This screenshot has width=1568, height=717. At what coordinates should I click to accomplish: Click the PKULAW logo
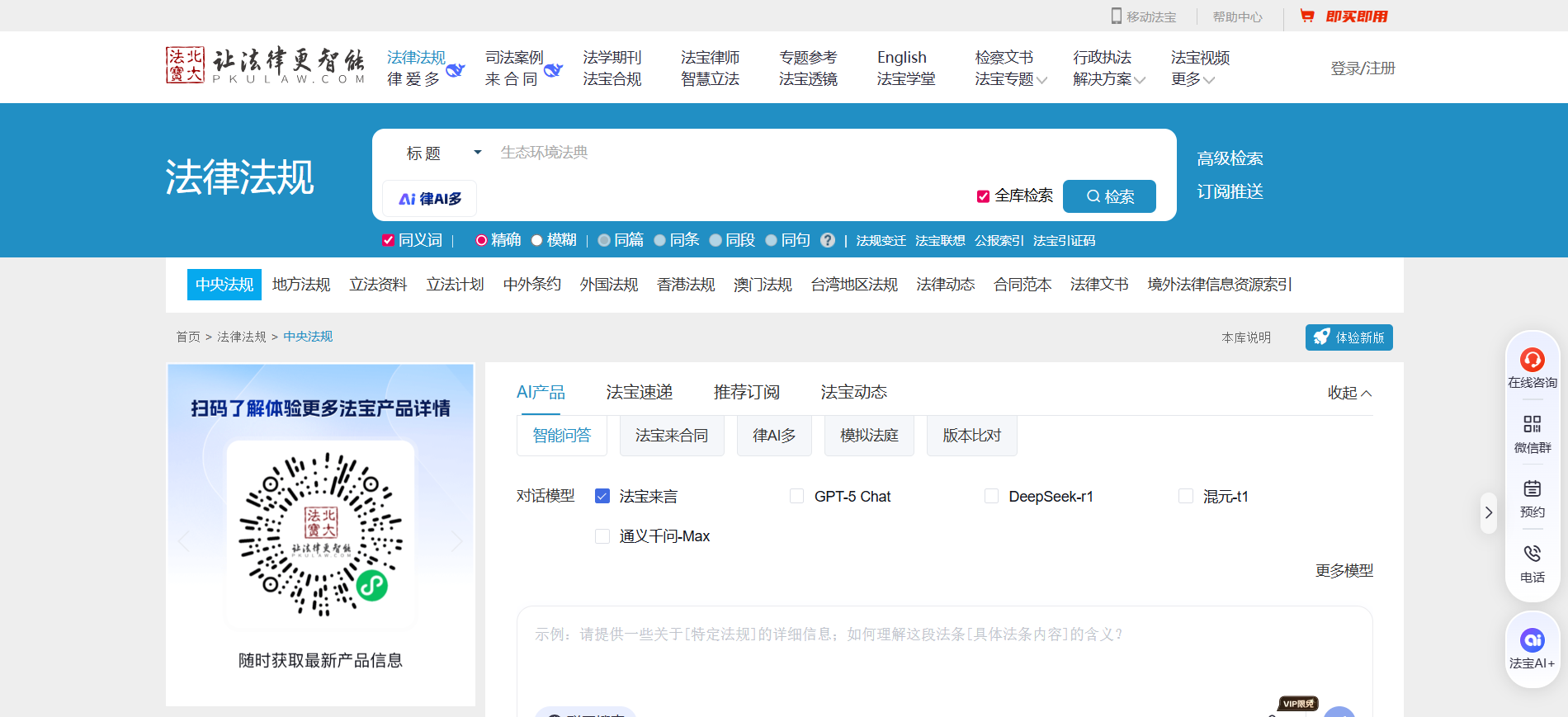point(265,66)
